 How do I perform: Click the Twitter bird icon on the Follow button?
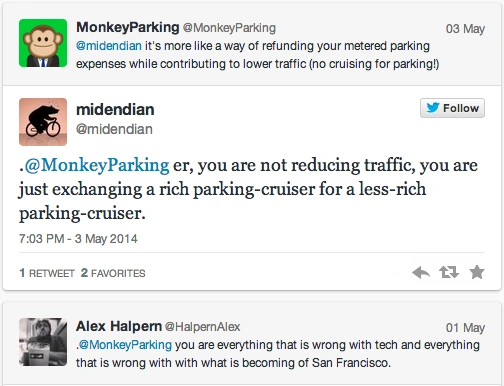(433, 108)
